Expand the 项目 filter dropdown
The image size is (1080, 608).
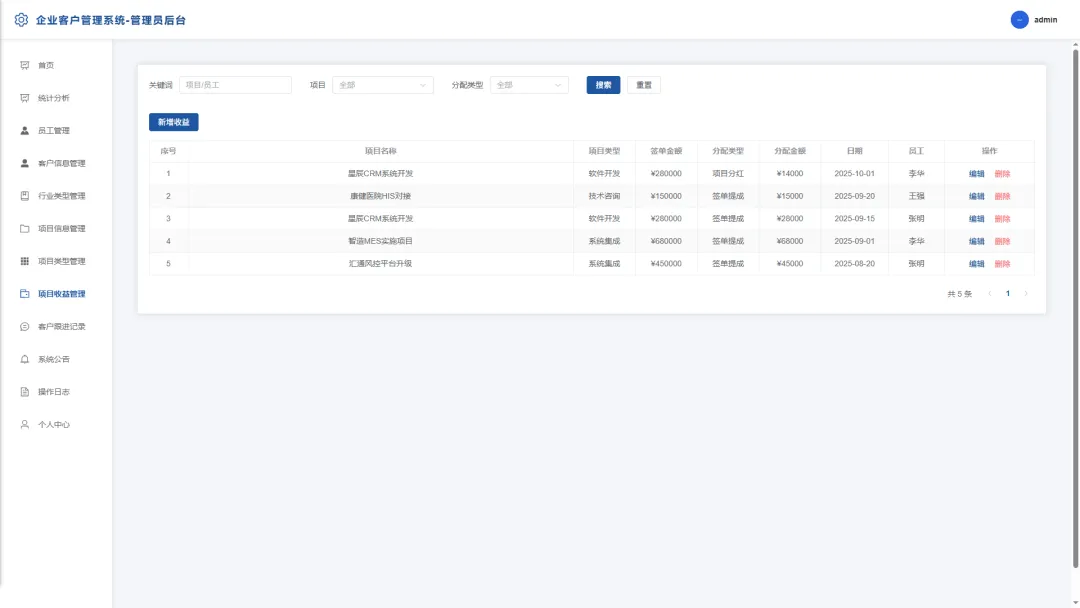click(x=383, y=85)
